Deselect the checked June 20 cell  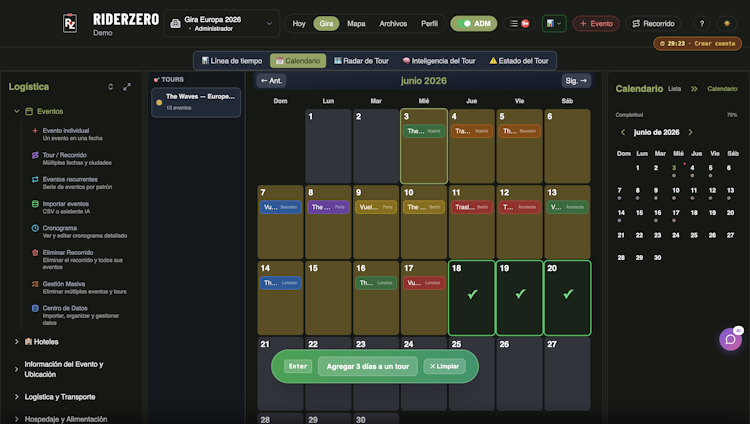[567, 298]
